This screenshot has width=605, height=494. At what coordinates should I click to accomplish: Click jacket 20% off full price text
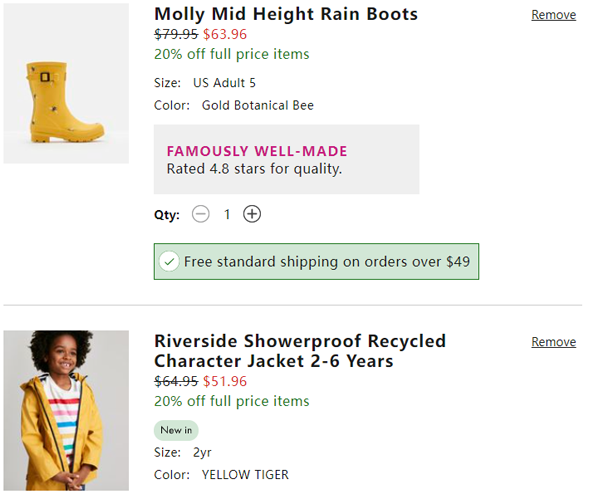coord(232,401)
